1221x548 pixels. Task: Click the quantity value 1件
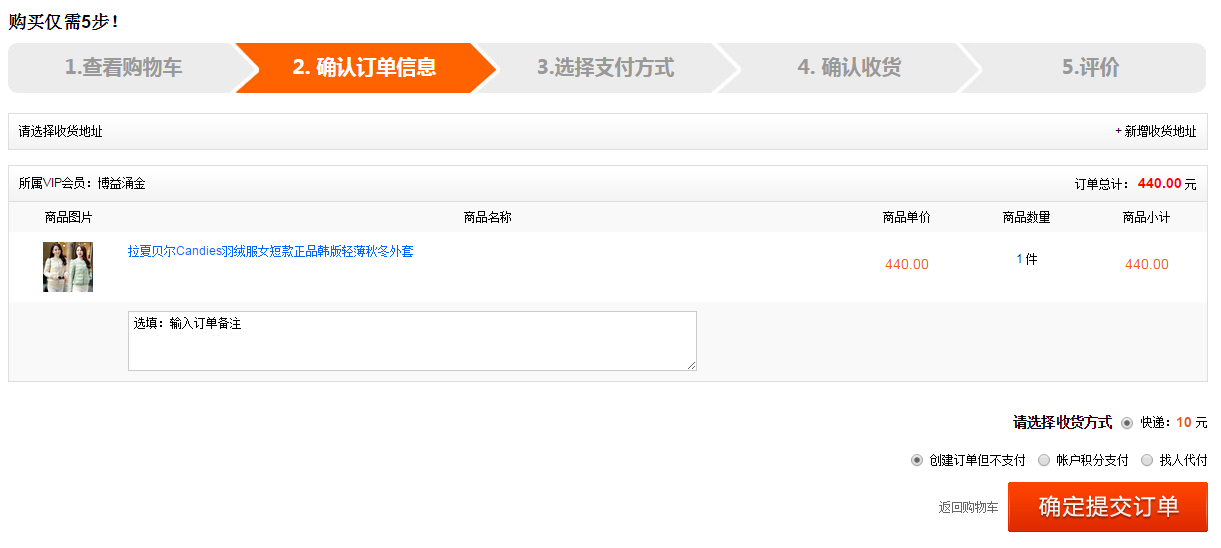point(1026,260)
